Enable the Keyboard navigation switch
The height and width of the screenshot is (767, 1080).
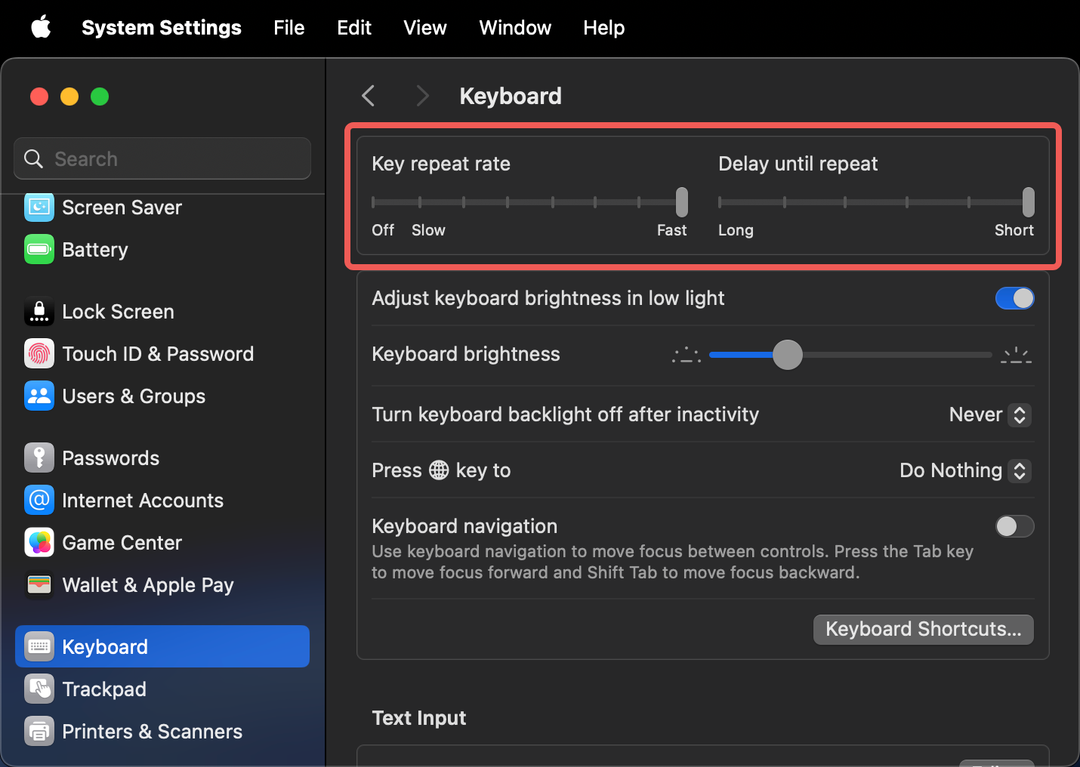1014,526
